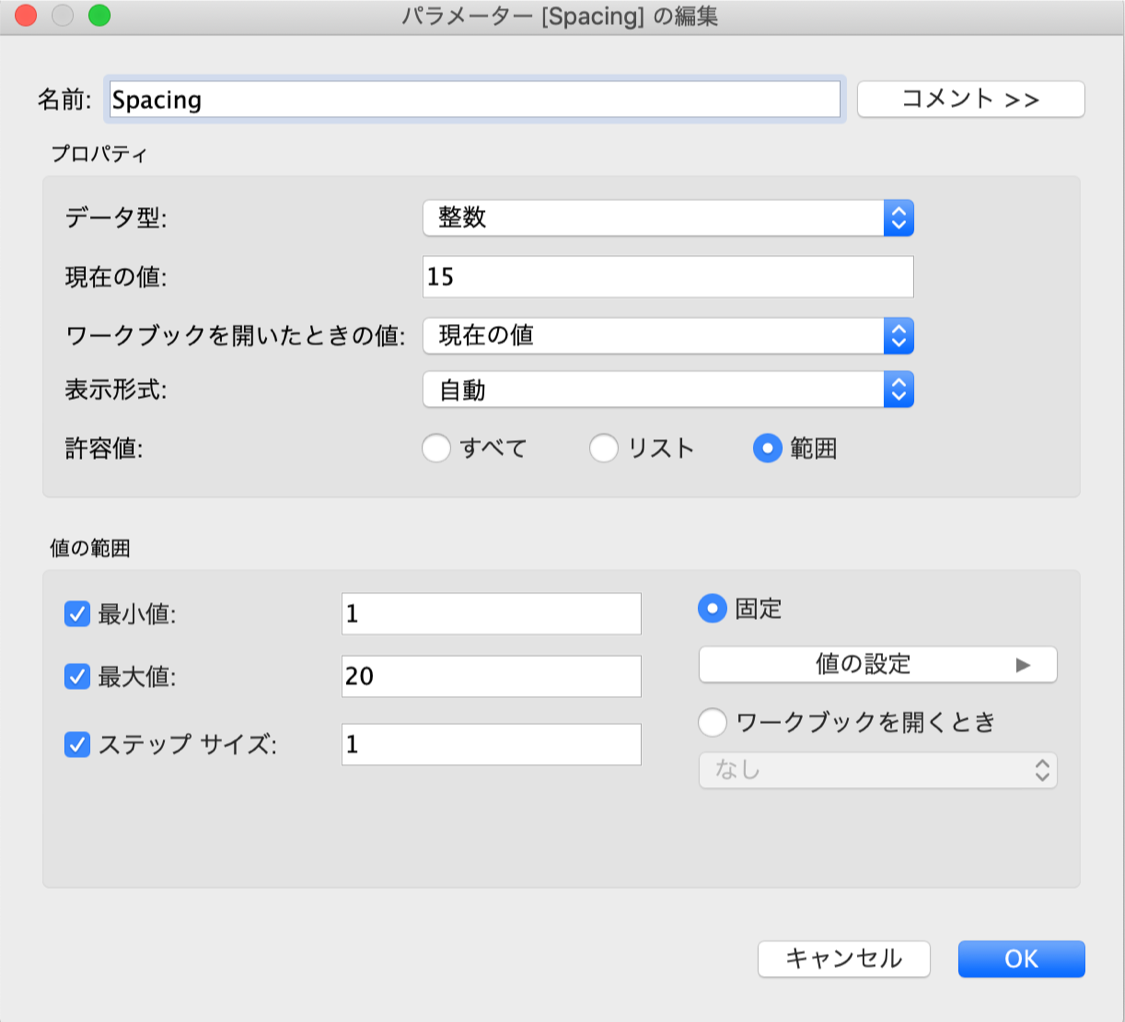
Task: Click the 名前 text field
Action: [x=474, y=99]
